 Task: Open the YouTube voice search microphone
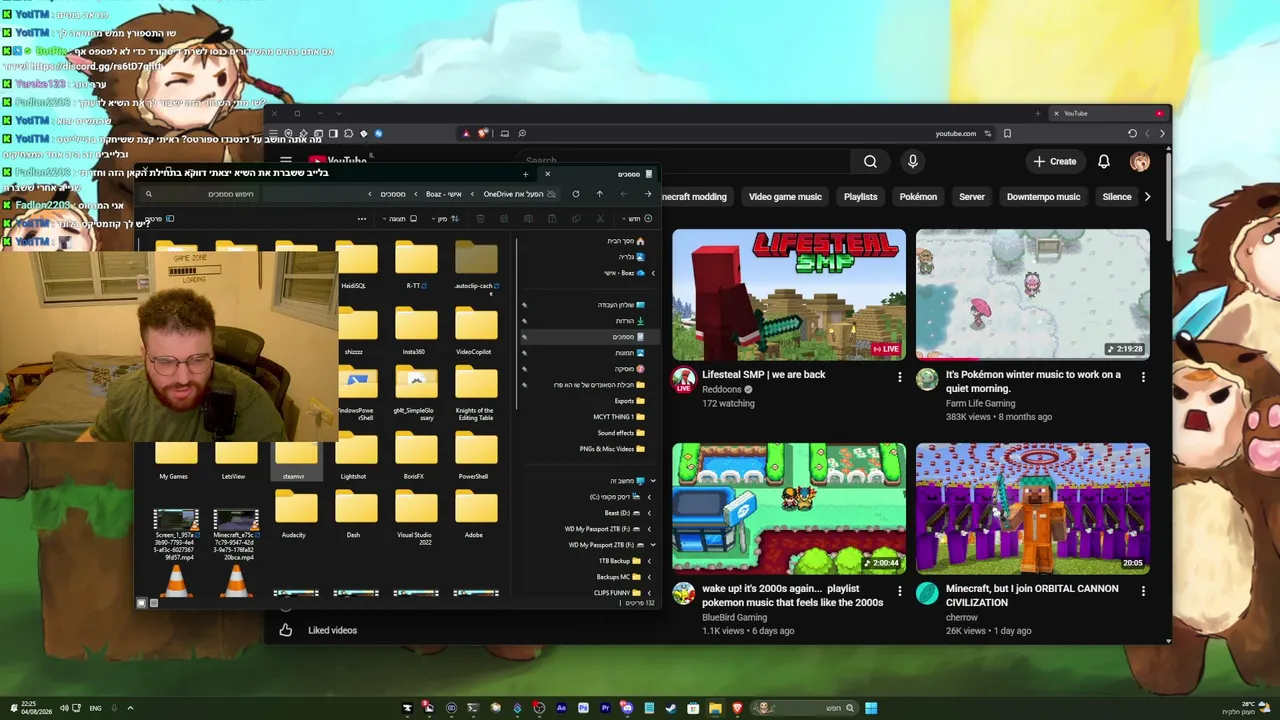coord(912,161)
